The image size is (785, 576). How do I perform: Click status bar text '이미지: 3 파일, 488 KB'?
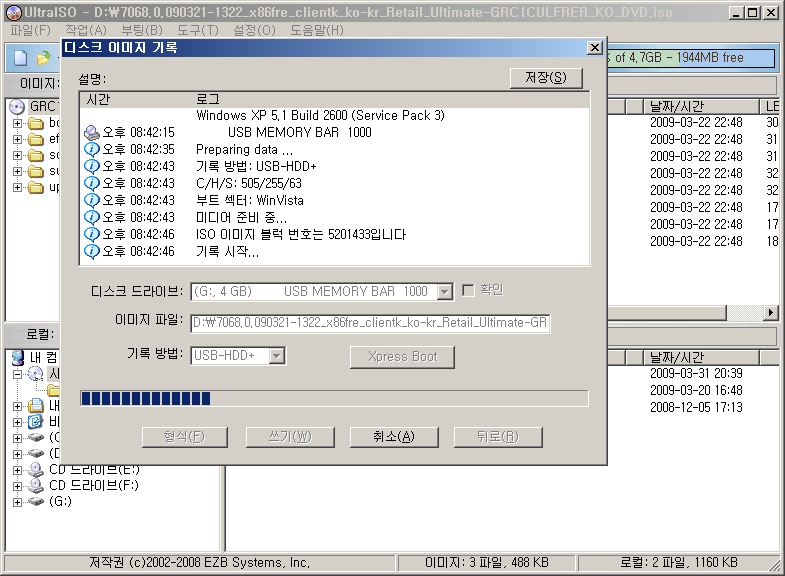[487, 562]
